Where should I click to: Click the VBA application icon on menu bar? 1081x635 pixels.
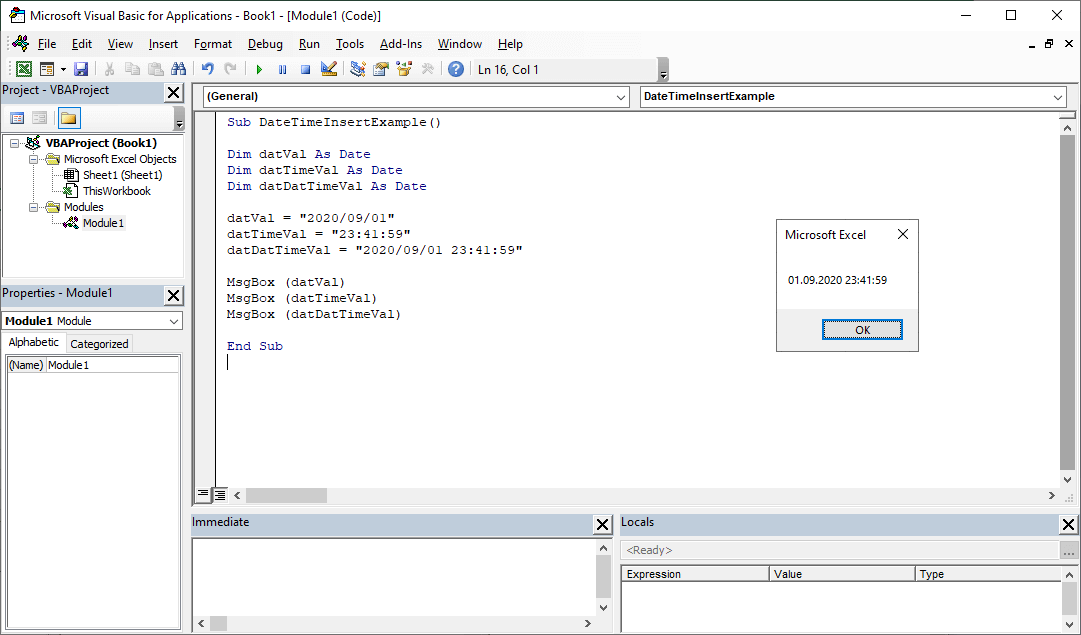21,43
